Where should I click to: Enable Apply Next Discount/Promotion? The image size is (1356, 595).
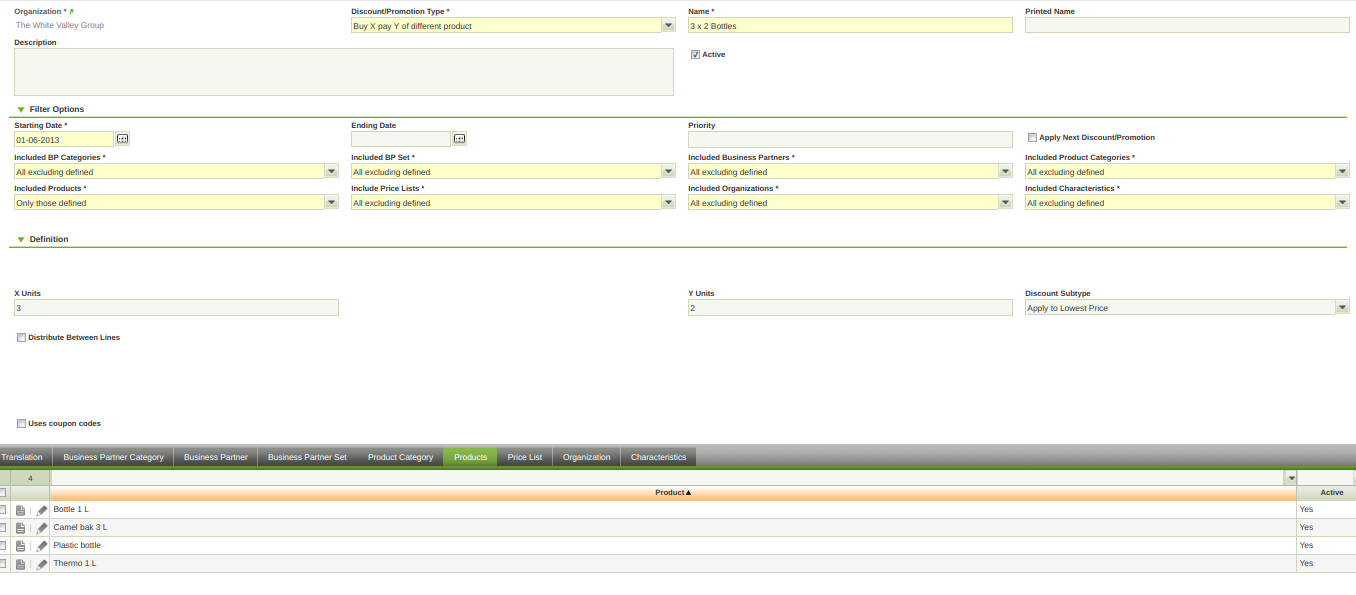(1032, 138)
